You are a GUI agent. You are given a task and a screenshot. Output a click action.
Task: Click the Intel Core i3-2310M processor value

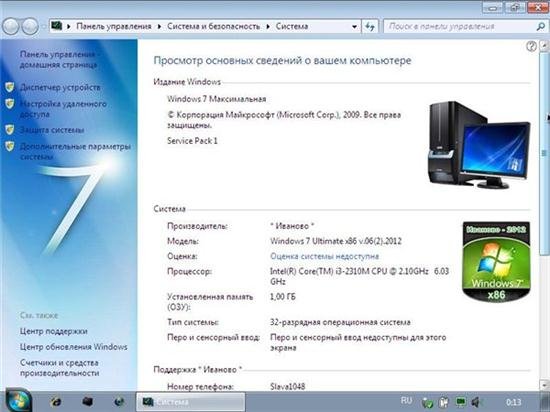click(x=359, y=277)
